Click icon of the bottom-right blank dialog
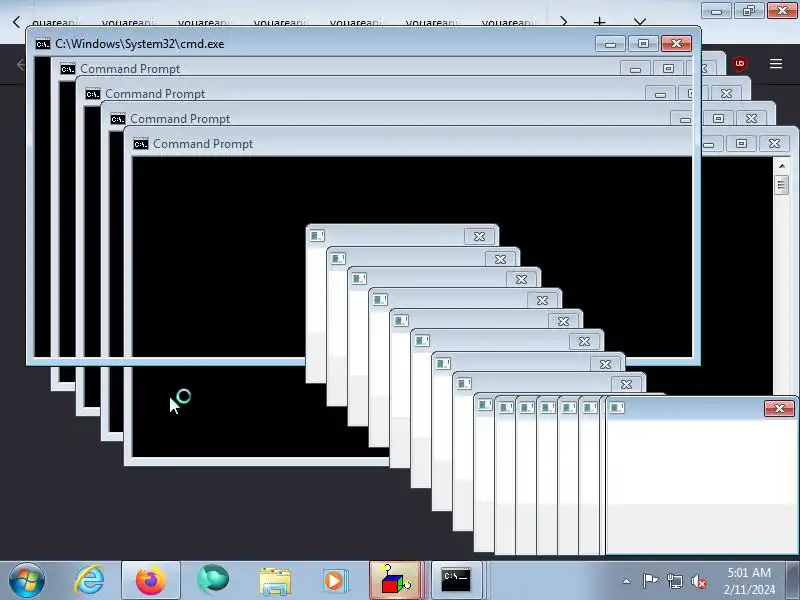This screenshot has height=600, width=800. pyautogui.click(x=617, y=407)
